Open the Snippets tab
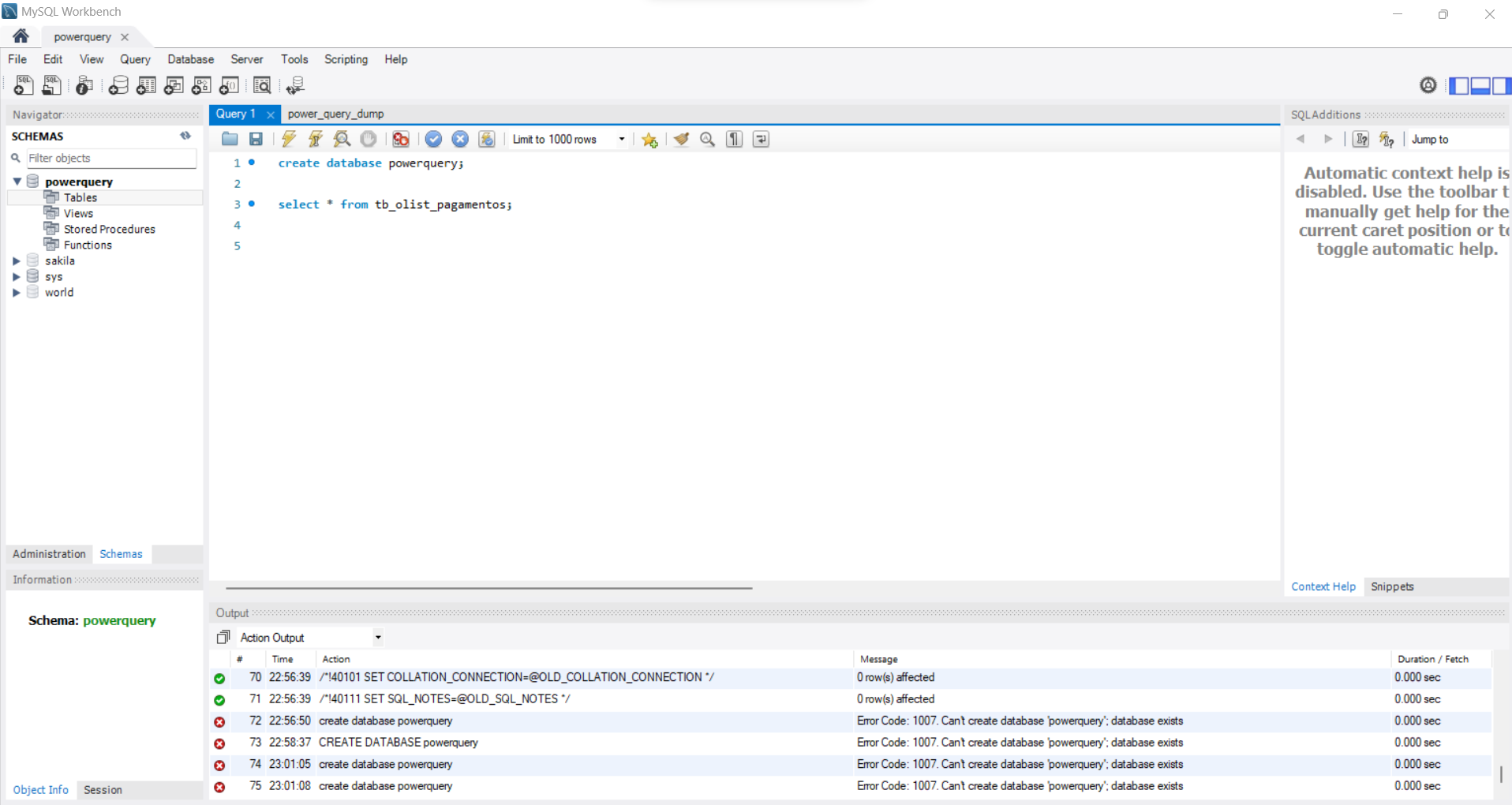The width and height of the screenshot is (1512, 805). click(1392, 586)
